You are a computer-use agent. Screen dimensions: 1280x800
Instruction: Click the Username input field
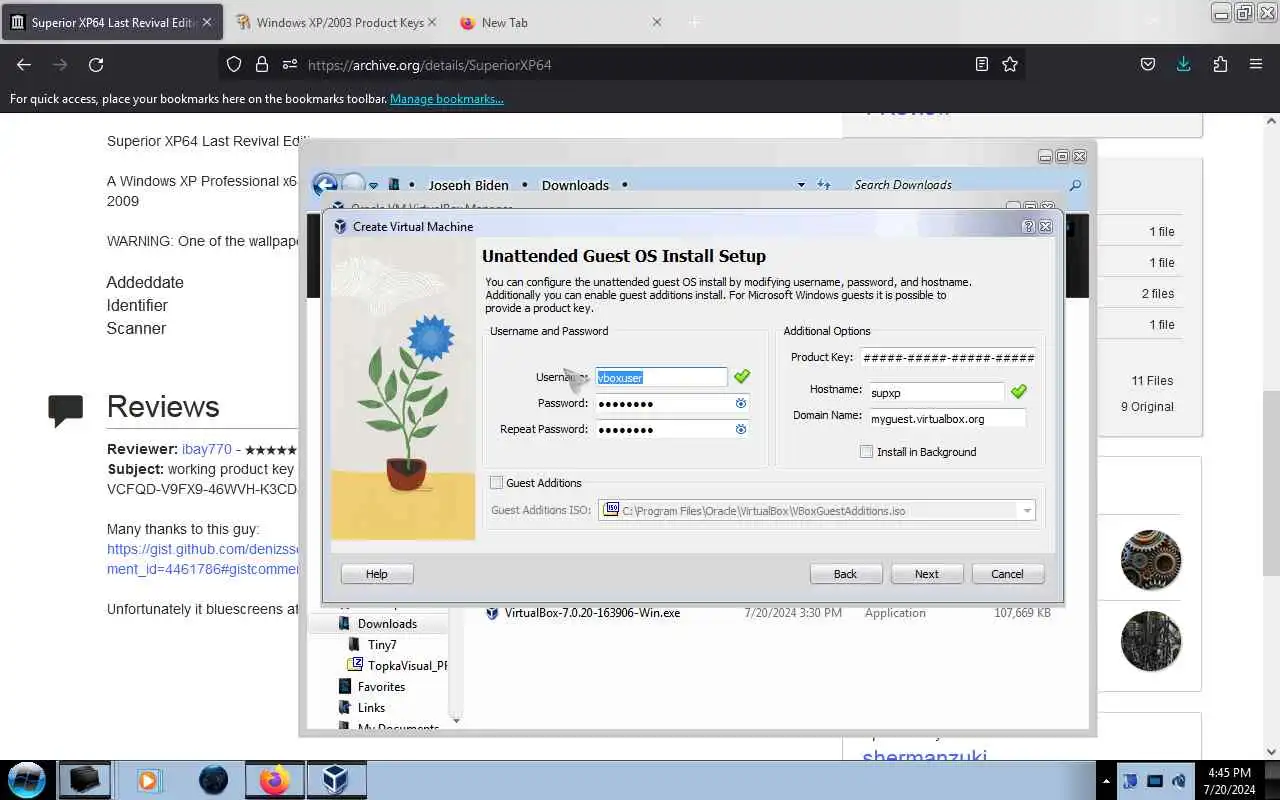pyautogui.click(x=661, y=377)
